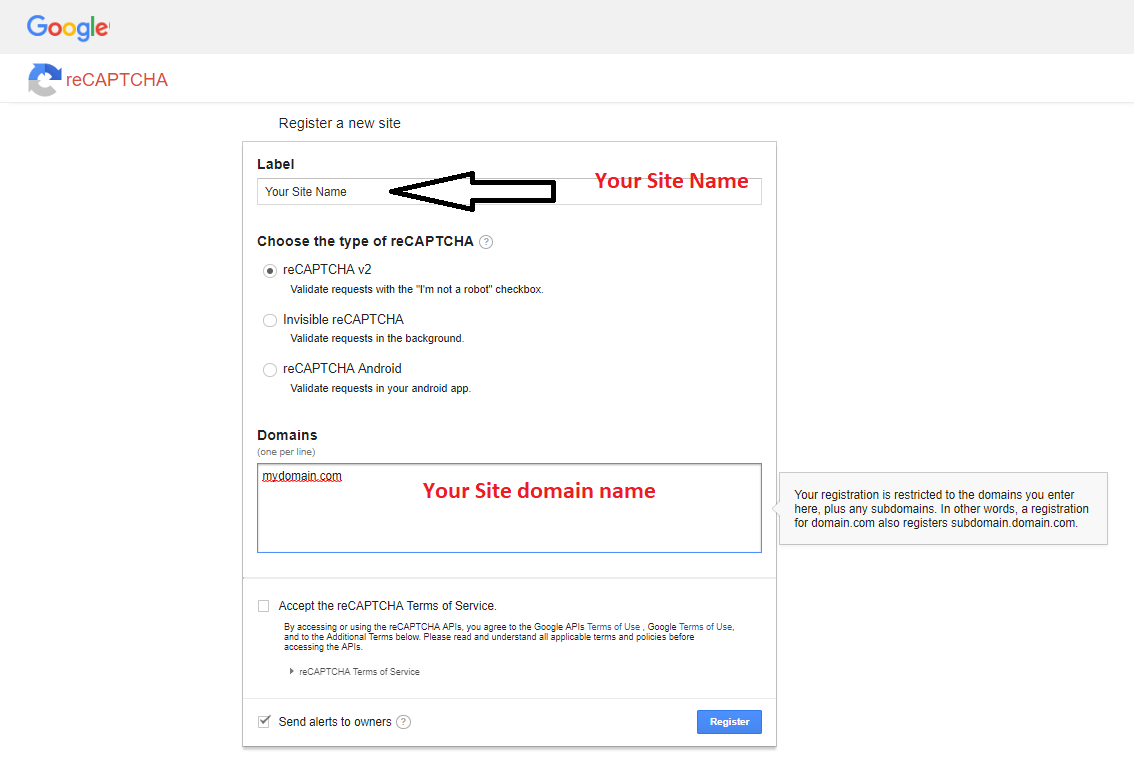Click the Register a new site heading
Viewport: 1134px width, 770px height.
[339, 123]
